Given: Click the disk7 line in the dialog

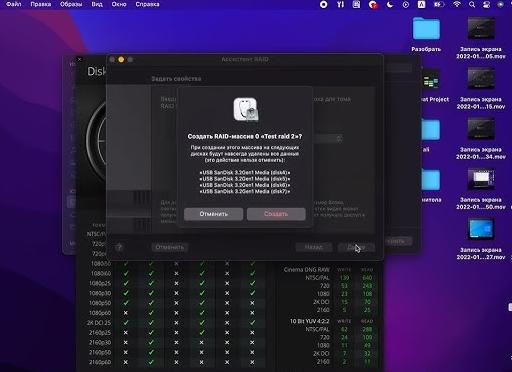Looking at the screenshot, I should click(x=245, y=191).
